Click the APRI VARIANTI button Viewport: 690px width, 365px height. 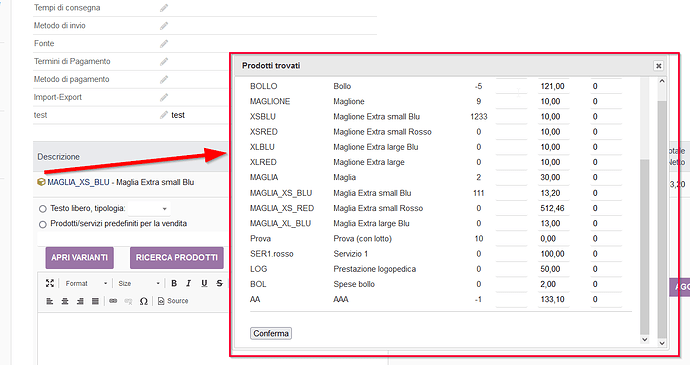(79, 258)
